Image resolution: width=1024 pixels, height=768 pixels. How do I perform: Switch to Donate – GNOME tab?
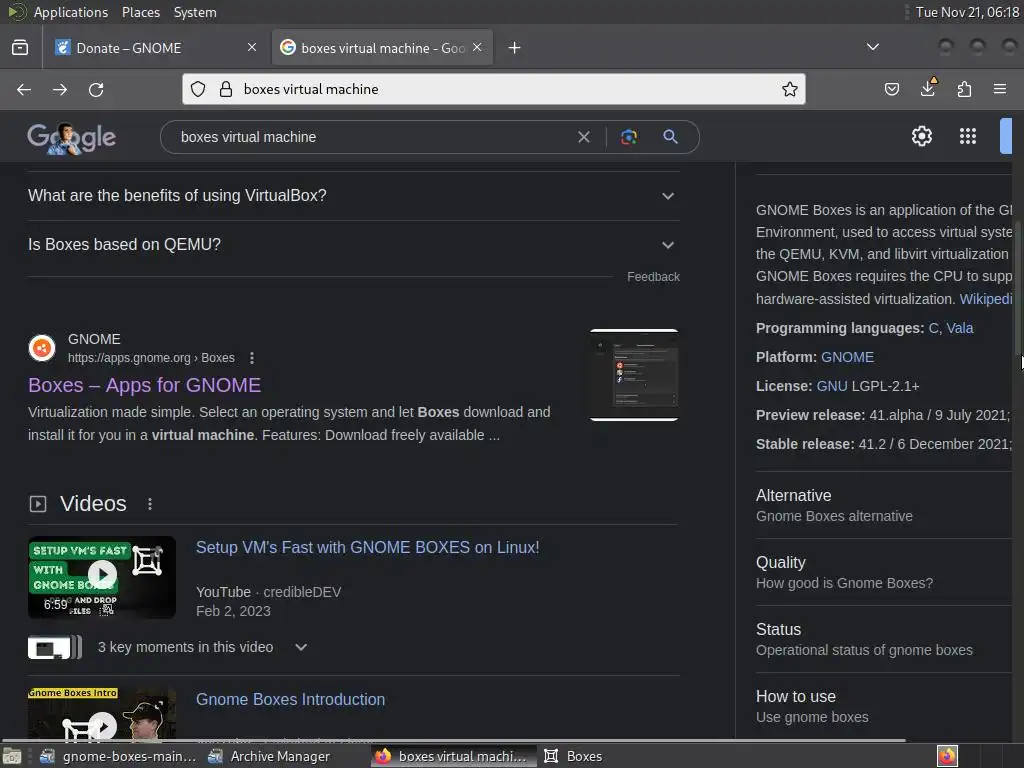tap(155, 48)
